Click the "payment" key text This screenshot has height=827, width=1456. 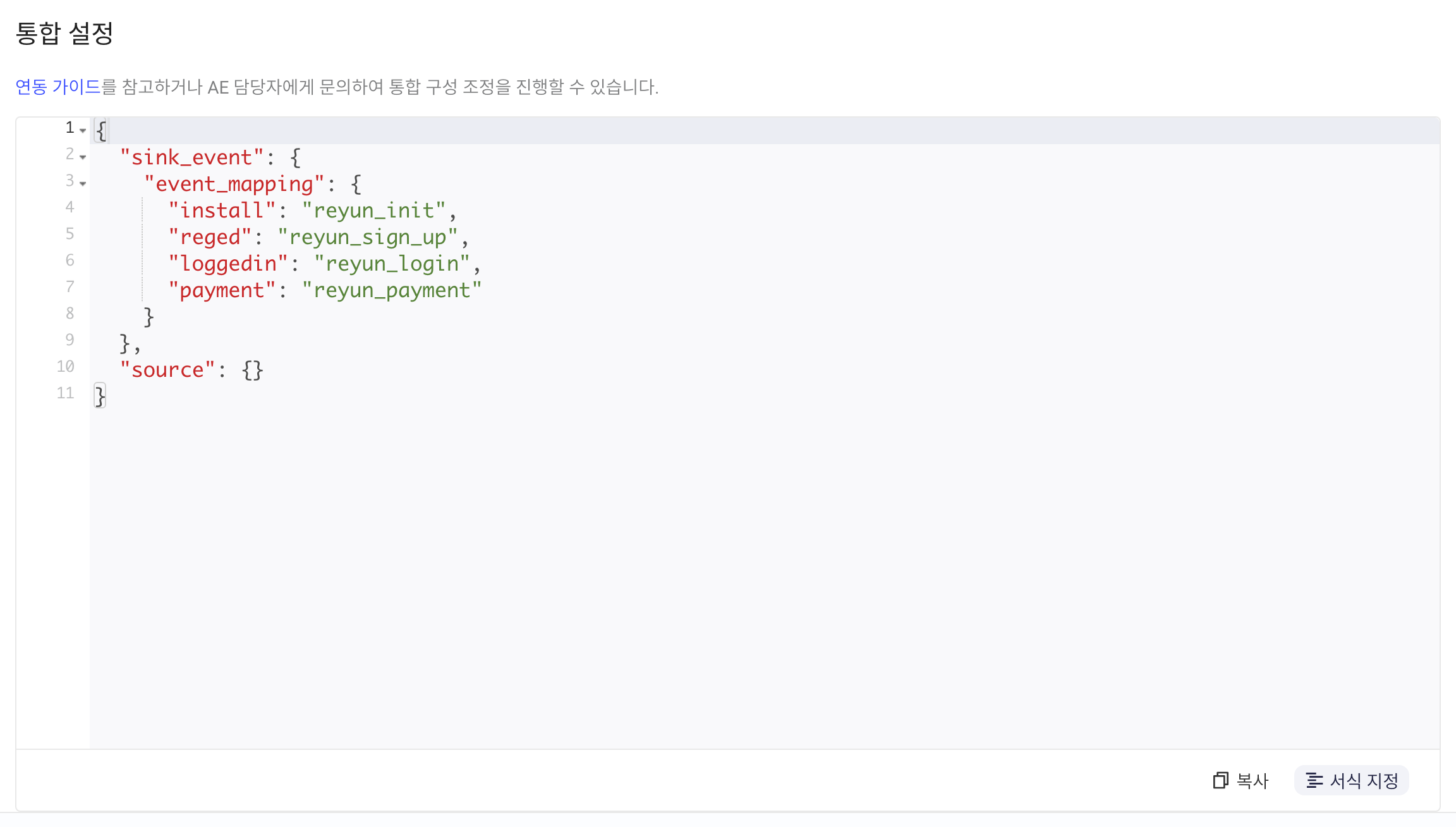click(x=222, y=290)
